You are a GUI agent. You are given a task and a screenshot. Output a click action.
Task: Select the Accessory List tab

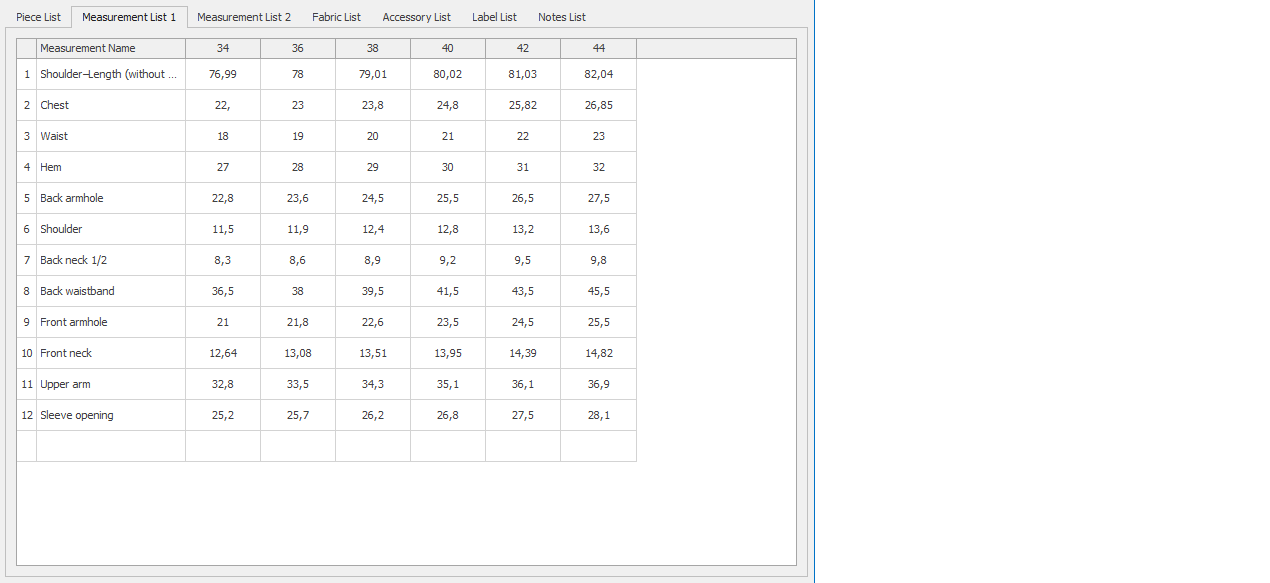(416, 17)
